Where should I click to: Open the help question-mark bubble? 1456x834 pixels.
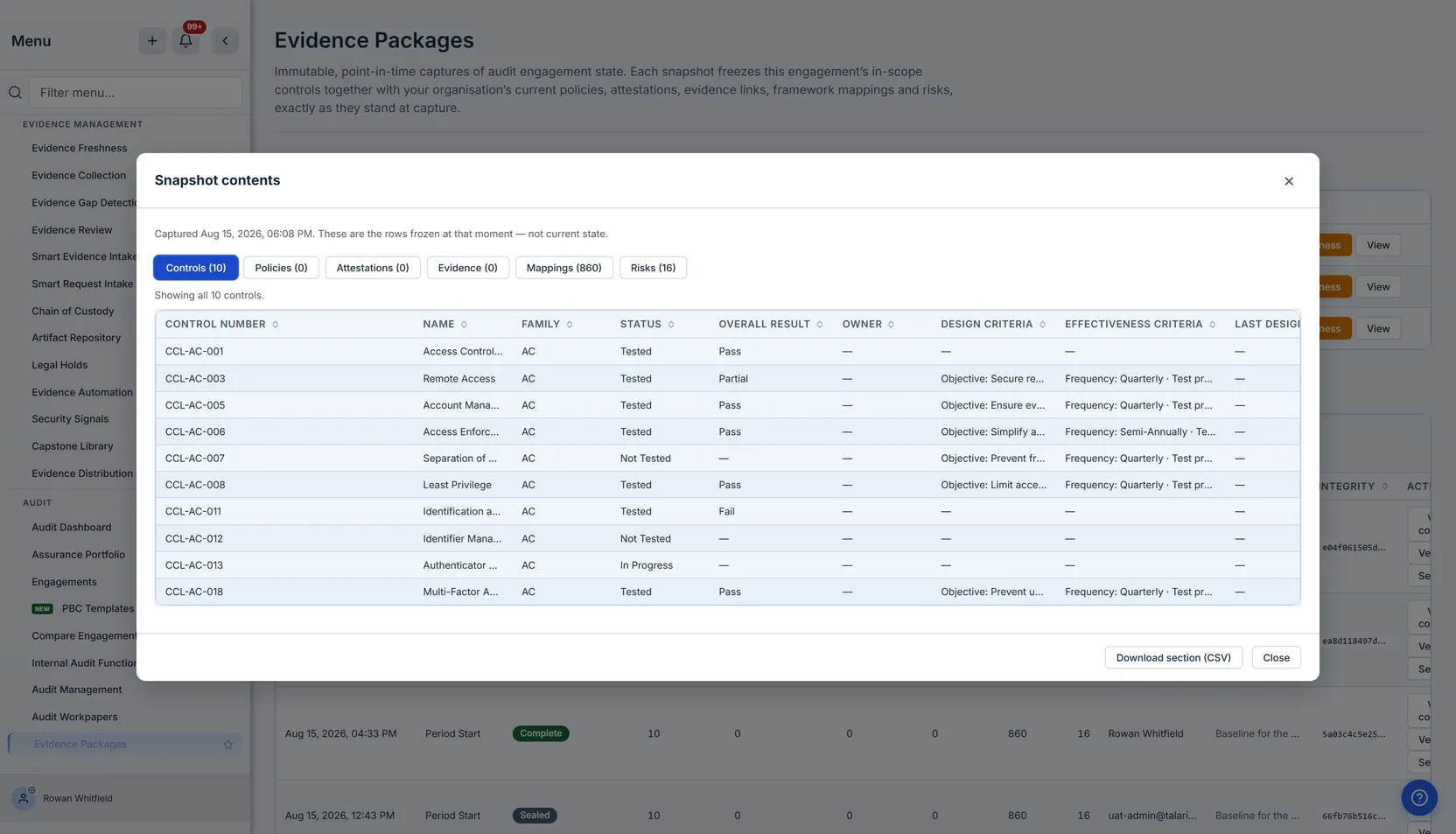[1418, 797]
